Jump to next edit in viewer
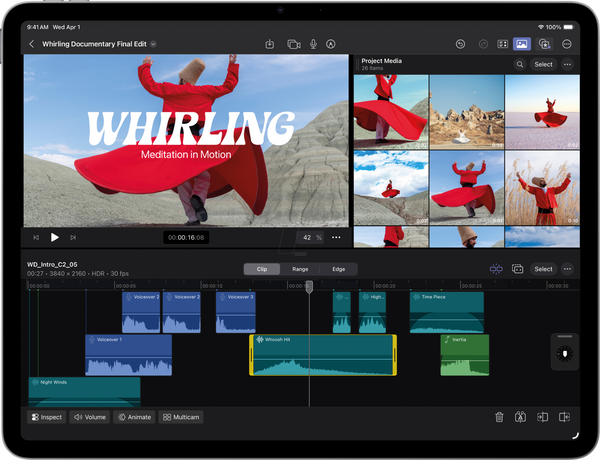Image resolution: width=600 pixels, height=460 pixels. click(x=73, y=238)
